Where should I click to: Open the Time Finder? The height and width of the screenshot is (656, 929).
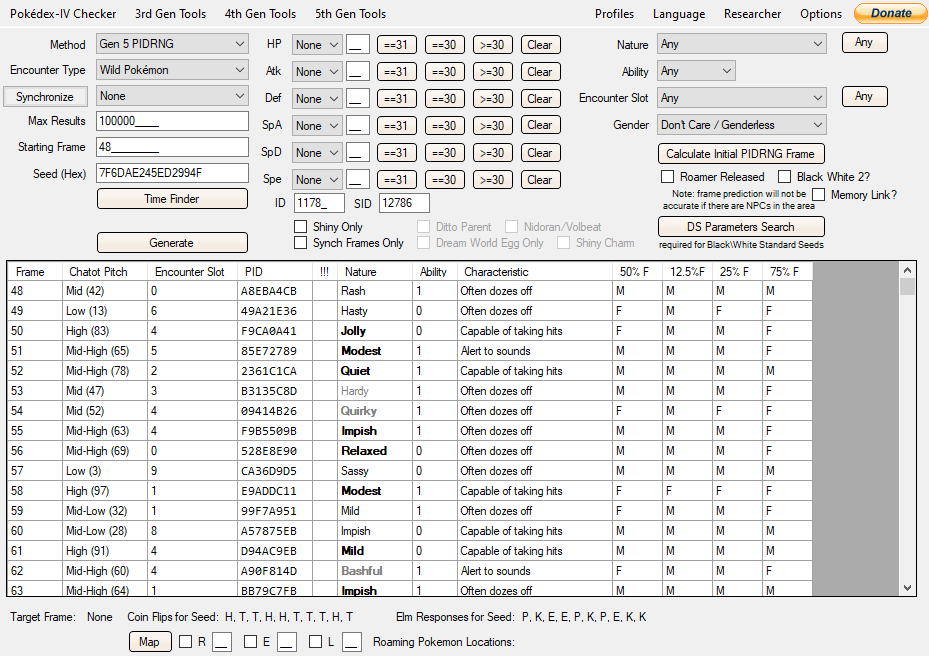[172, 199]
